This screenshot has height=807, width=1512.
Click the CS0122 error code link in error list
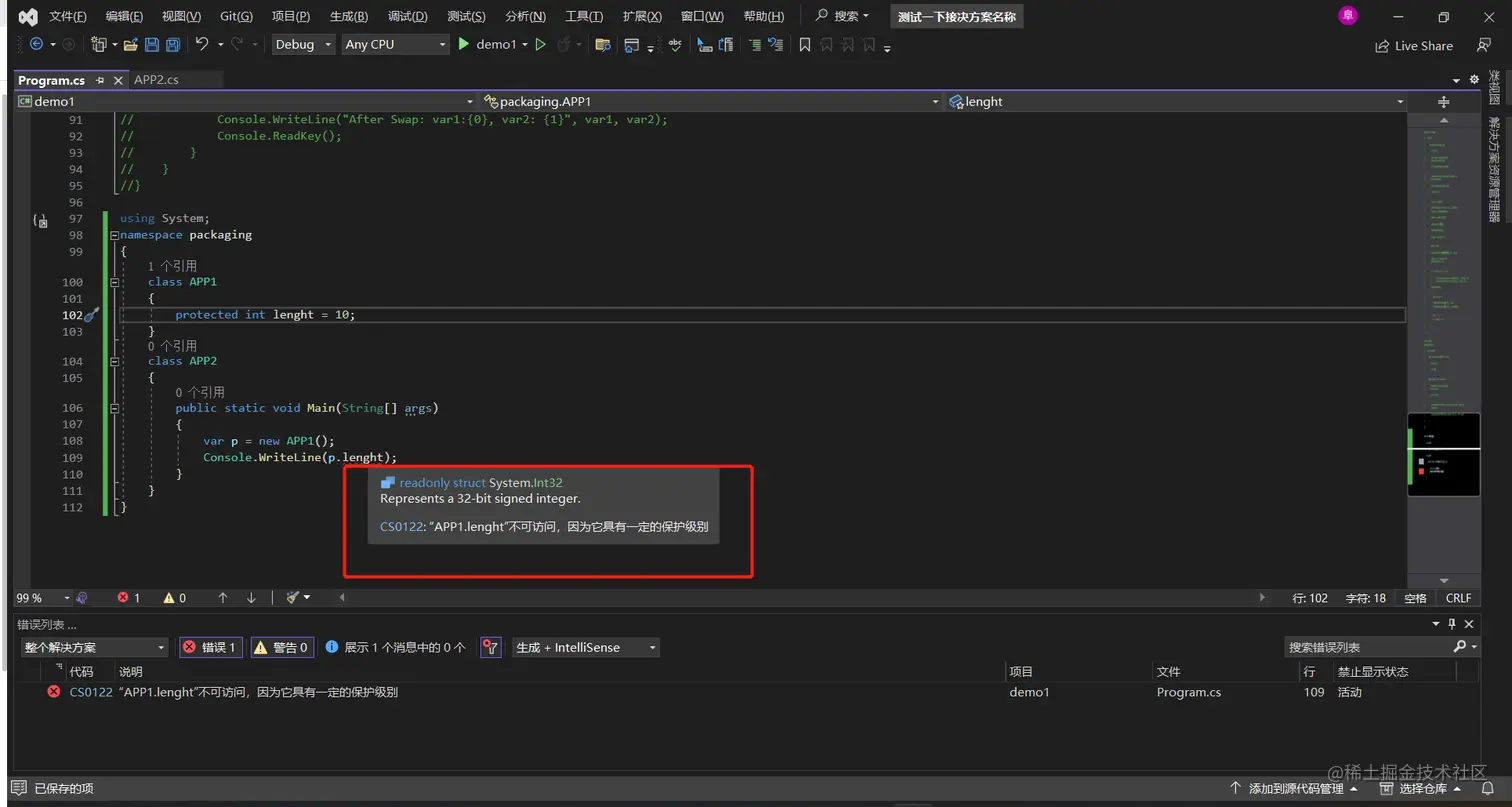point(91,692)
